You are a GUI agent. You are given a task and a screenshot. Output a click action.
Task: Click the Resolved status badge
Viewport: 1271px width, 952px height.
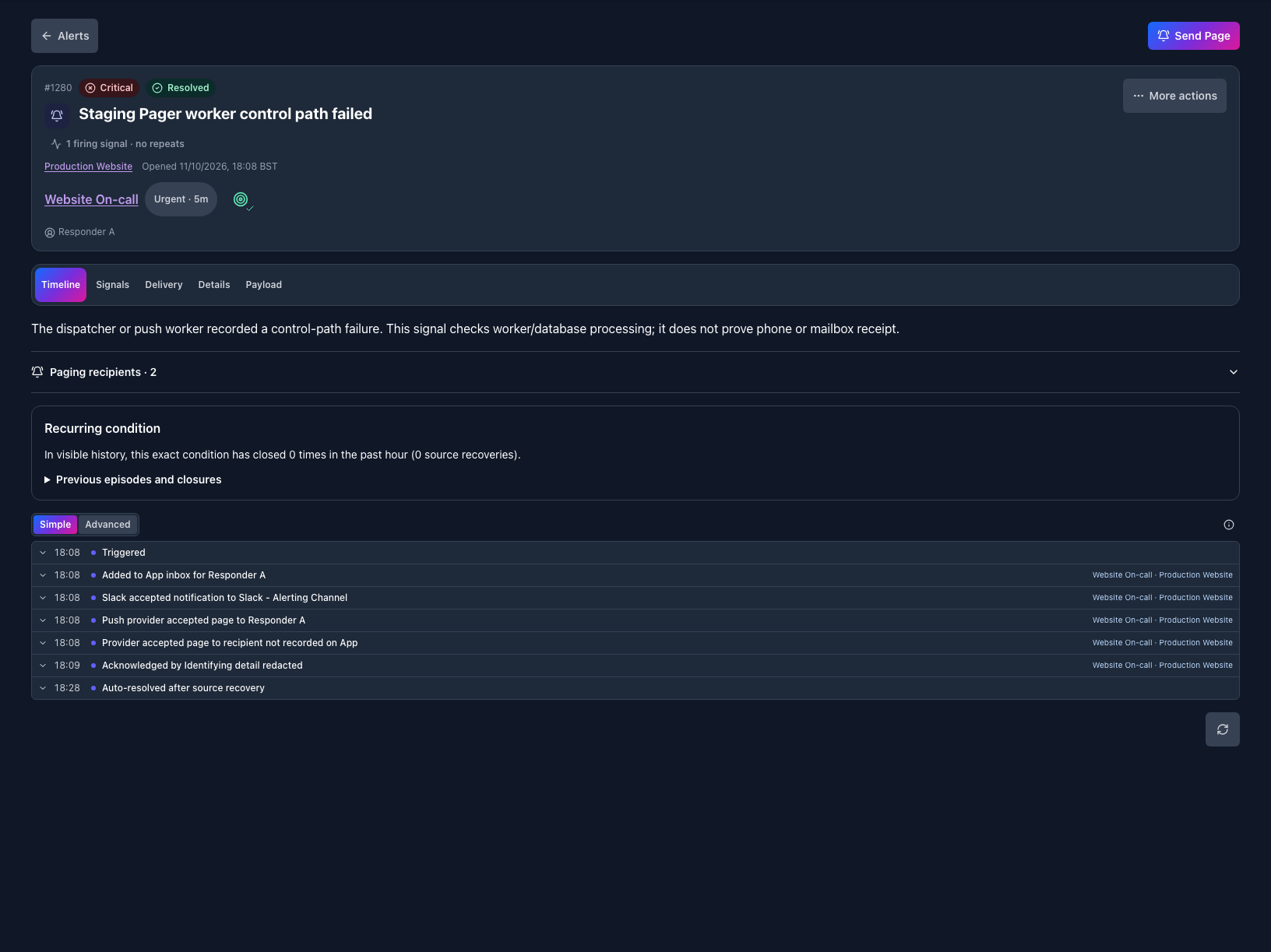pyautogui.click(x=181, y=88)
